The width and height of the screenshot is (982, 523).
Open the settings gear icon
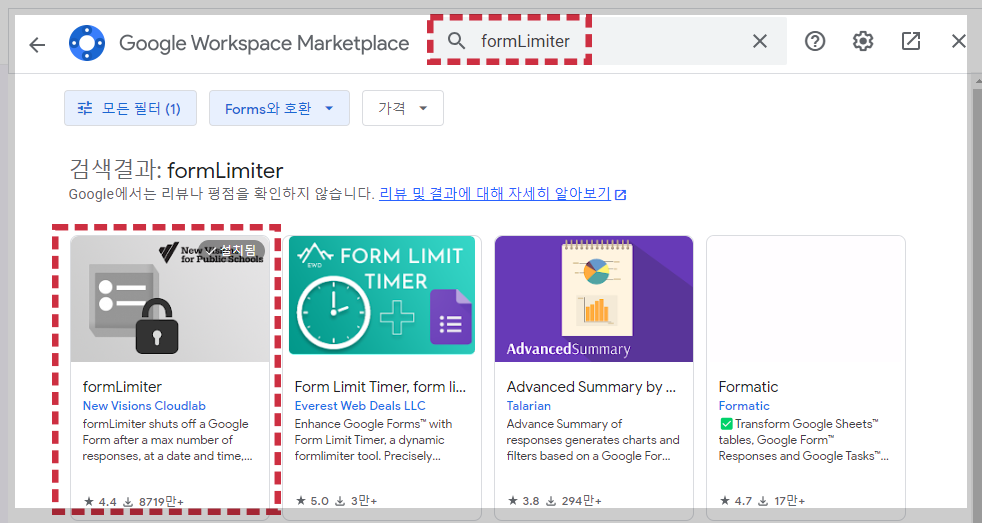(x=863, y=41)
